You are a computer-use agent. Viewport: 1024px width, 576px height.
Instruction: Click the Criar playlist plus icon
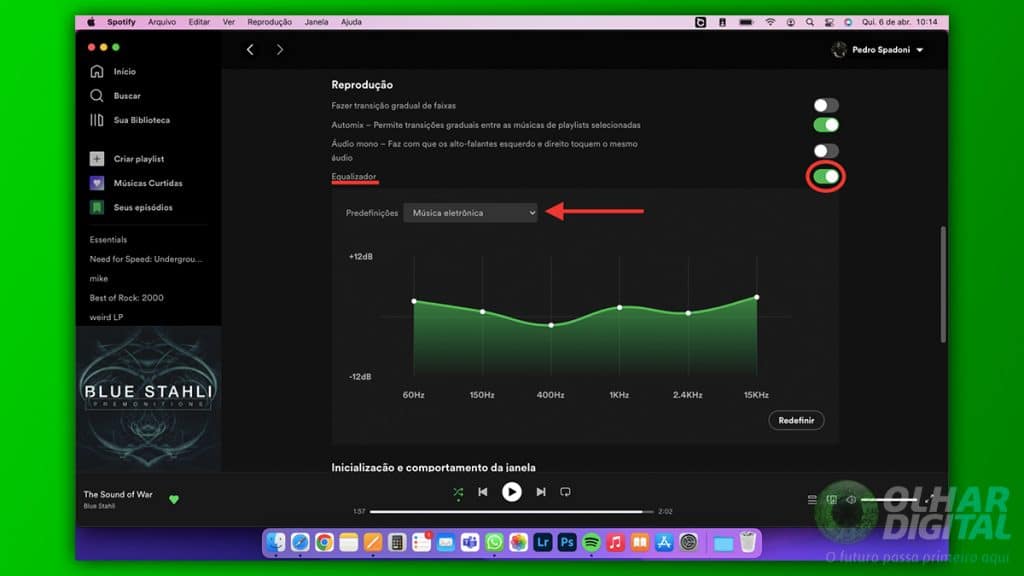[97, 159]
